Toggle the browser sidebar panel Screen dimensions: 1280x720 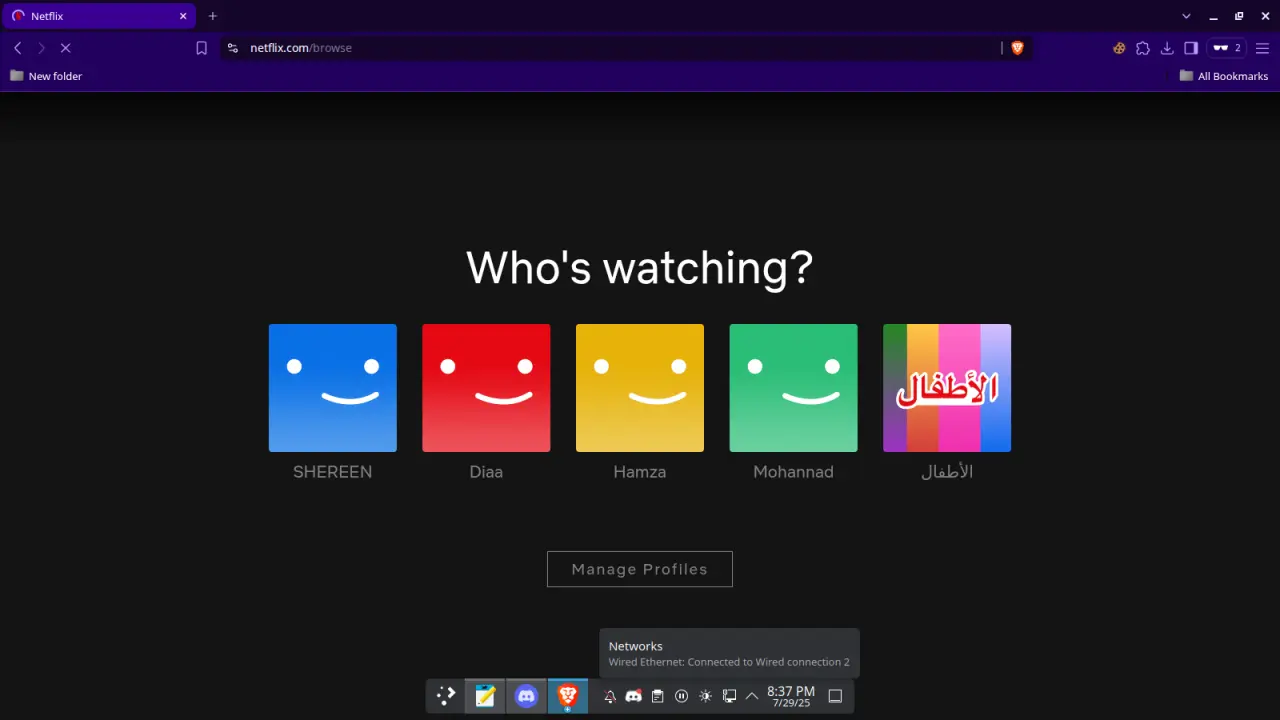(x=1191, y=48)
